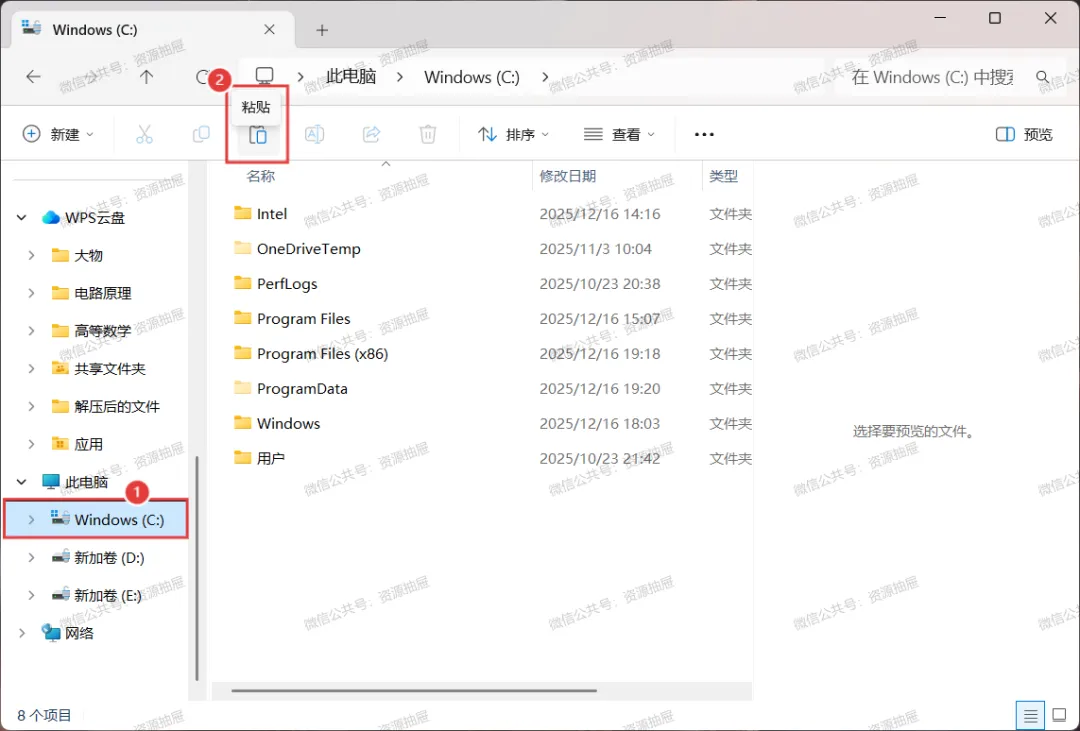Click the 网络 network icon in sidebar

51,632
